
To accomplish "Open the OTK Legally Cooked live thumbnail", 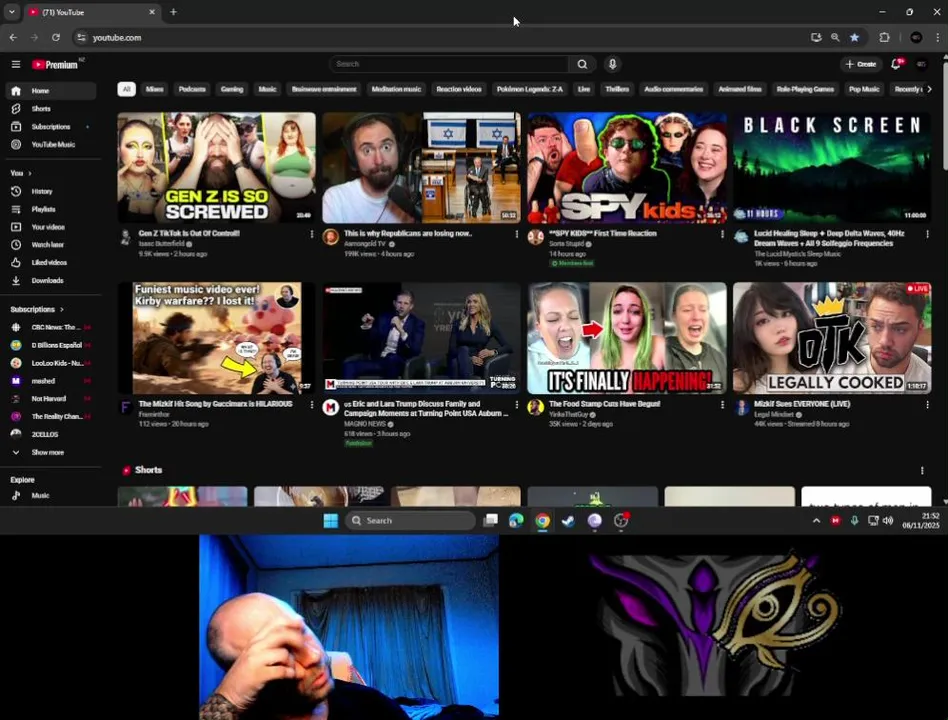I will [832, 338].
